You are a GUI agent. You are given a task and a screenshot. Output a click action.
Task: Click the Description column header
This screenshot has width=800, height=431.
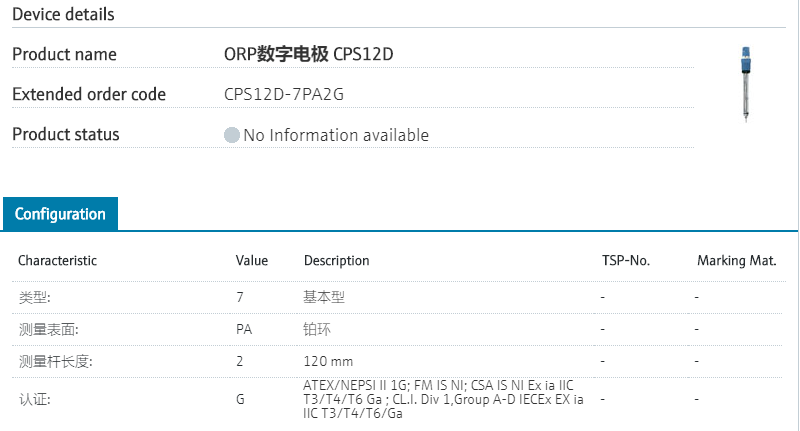(337, 260)
